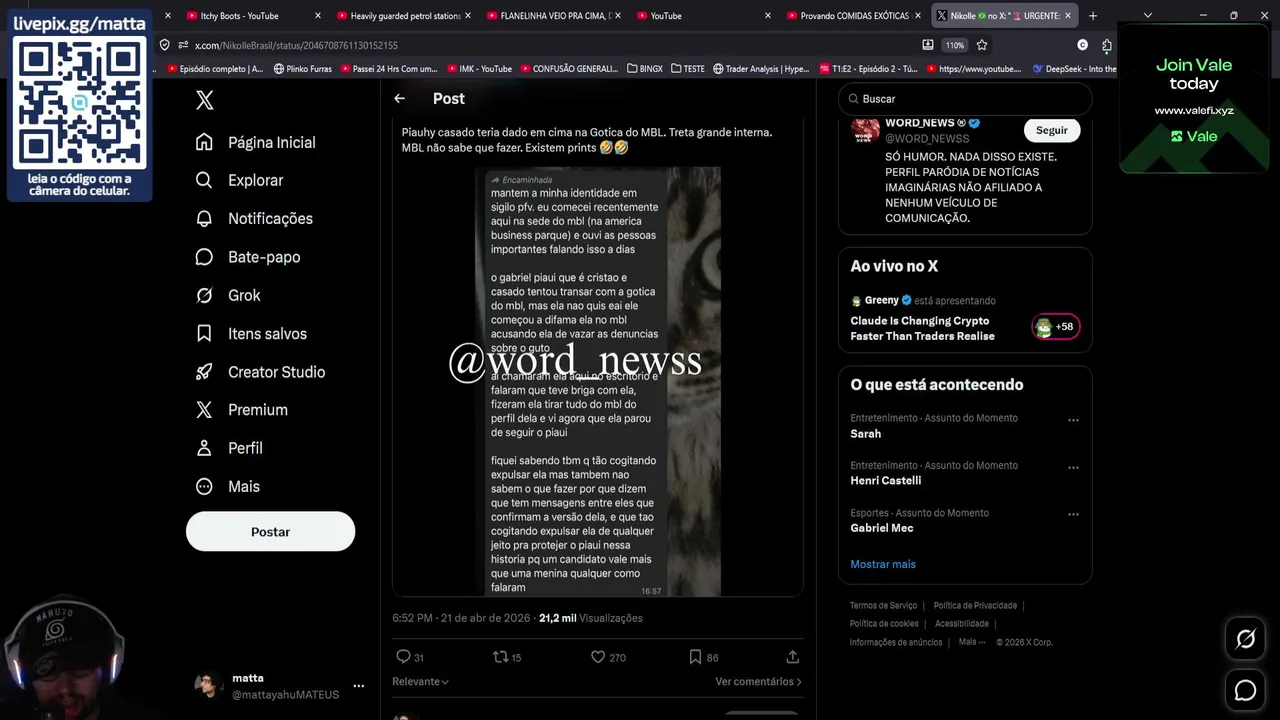
Task: Follow WORD_NEWS with Seguir button
Action: 1051,130
